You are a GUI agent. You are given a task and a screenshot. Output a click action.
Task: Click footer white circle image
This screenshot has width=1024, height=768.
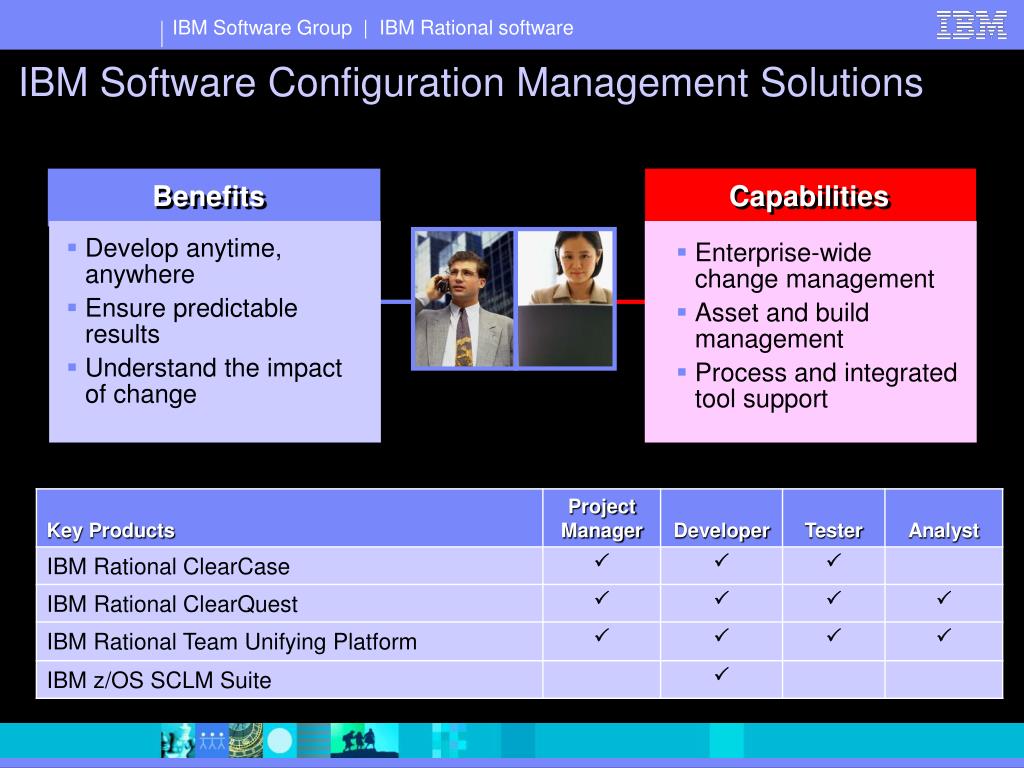(280, 741)
